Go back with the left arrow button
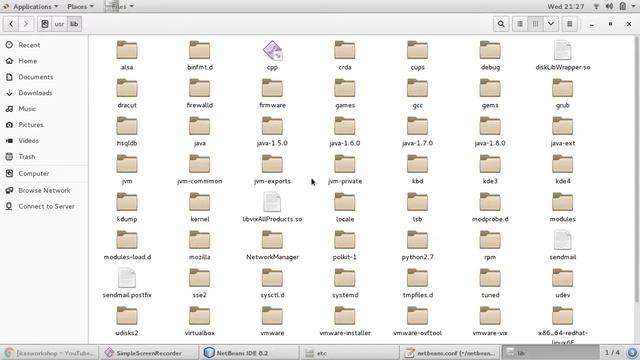The height and width of the screenshot is (360, 640). (11, 24)
